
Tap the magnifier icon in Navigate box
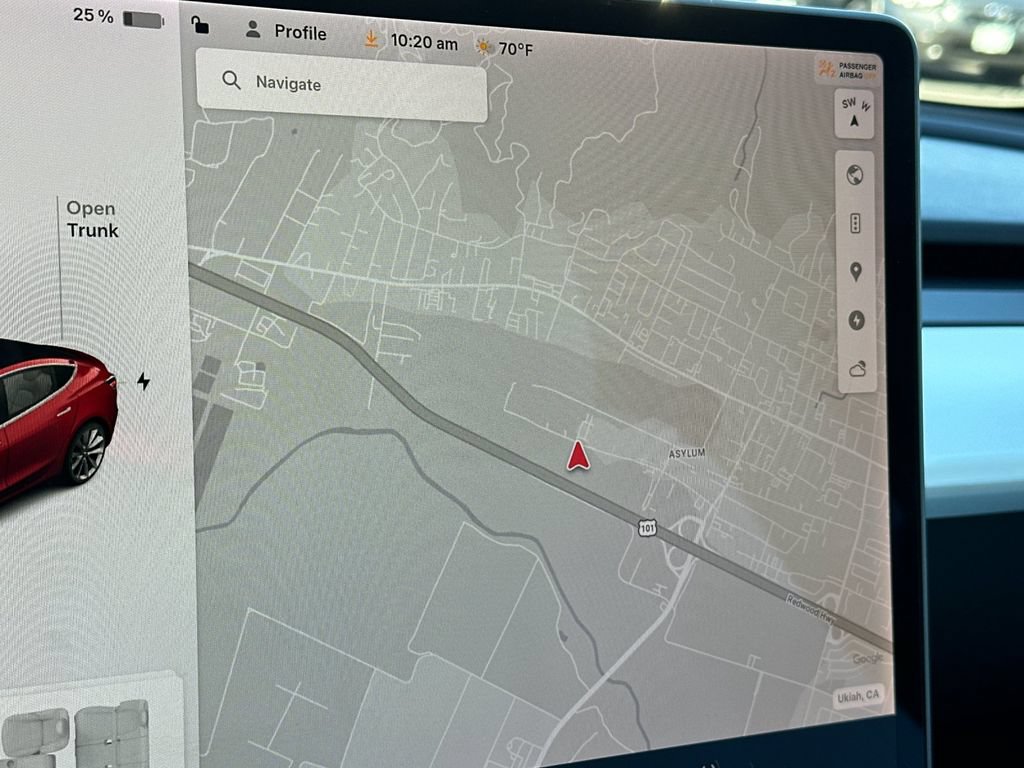tap(231, 80)
